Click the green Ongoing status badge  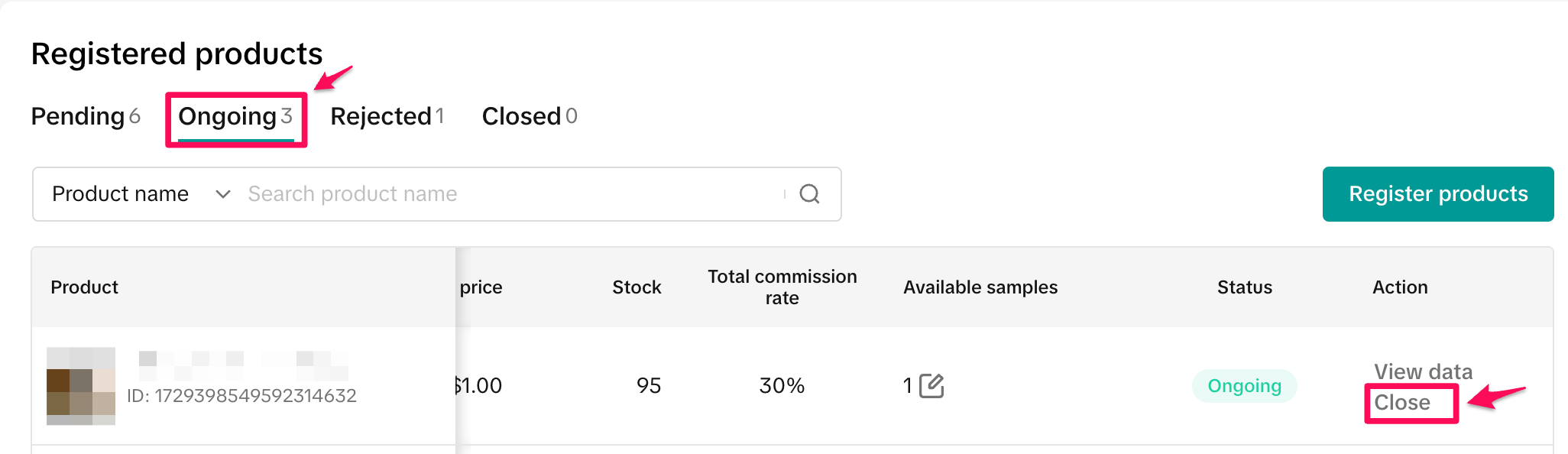(x=1244, y=386)
